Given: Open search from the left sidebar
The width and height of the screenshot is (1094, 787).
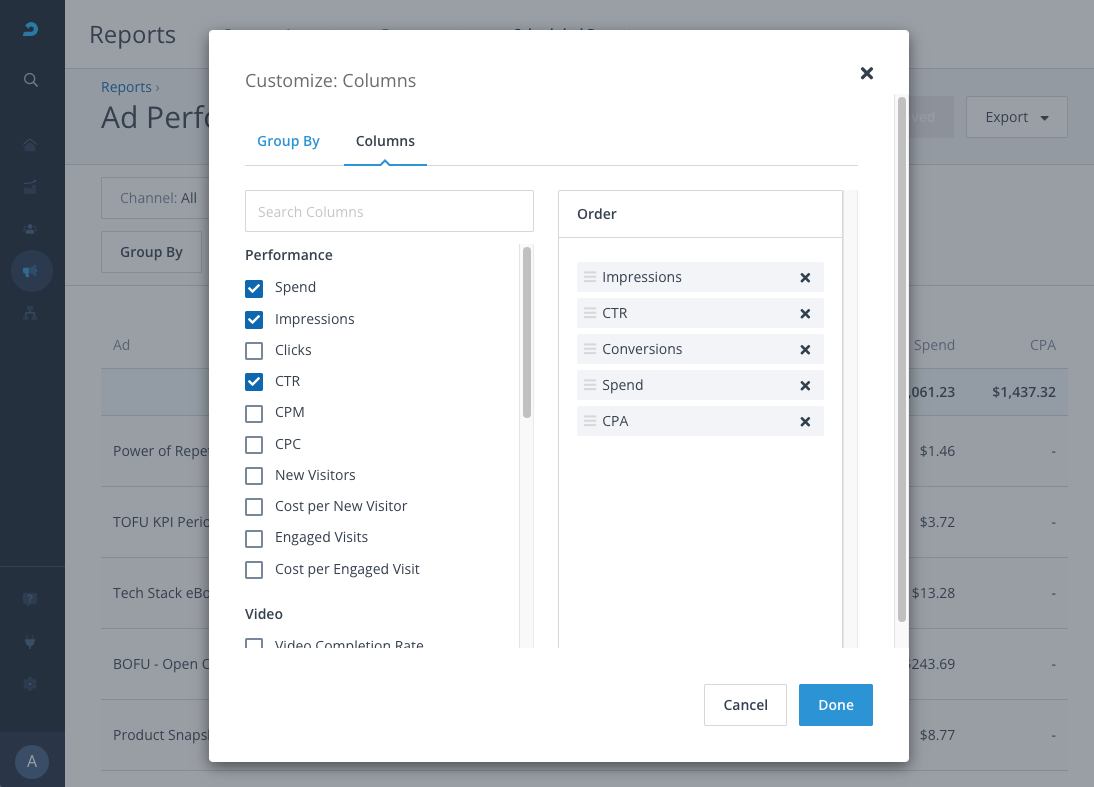Looking at the screenshot, I should (x=31, y=80).
